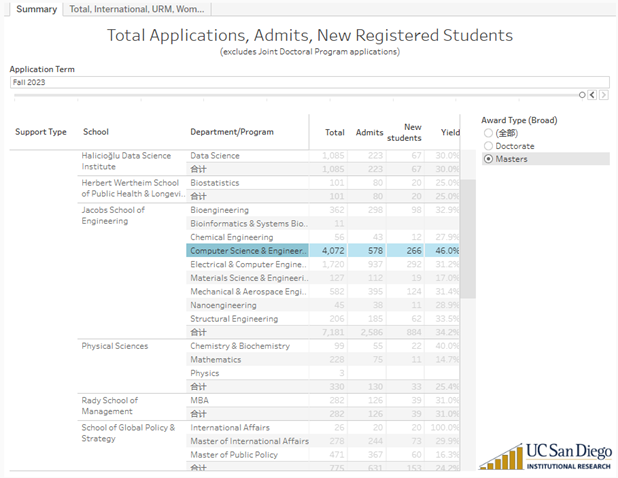Click the Admits column header
Screen dimensions: 618x478
point(369,133)
